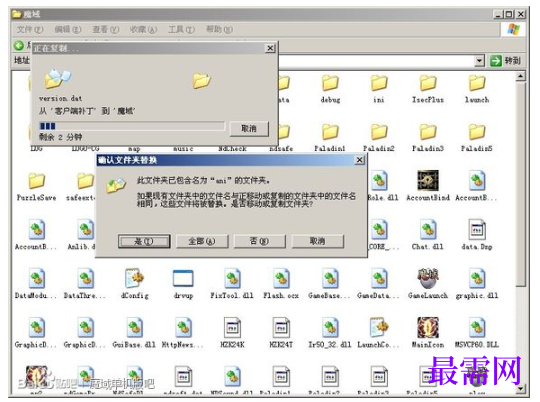Viewport: 540px width, 402px height.
Task: Select the LaunchCo... settings file
Action: click(x=379, y=327)
